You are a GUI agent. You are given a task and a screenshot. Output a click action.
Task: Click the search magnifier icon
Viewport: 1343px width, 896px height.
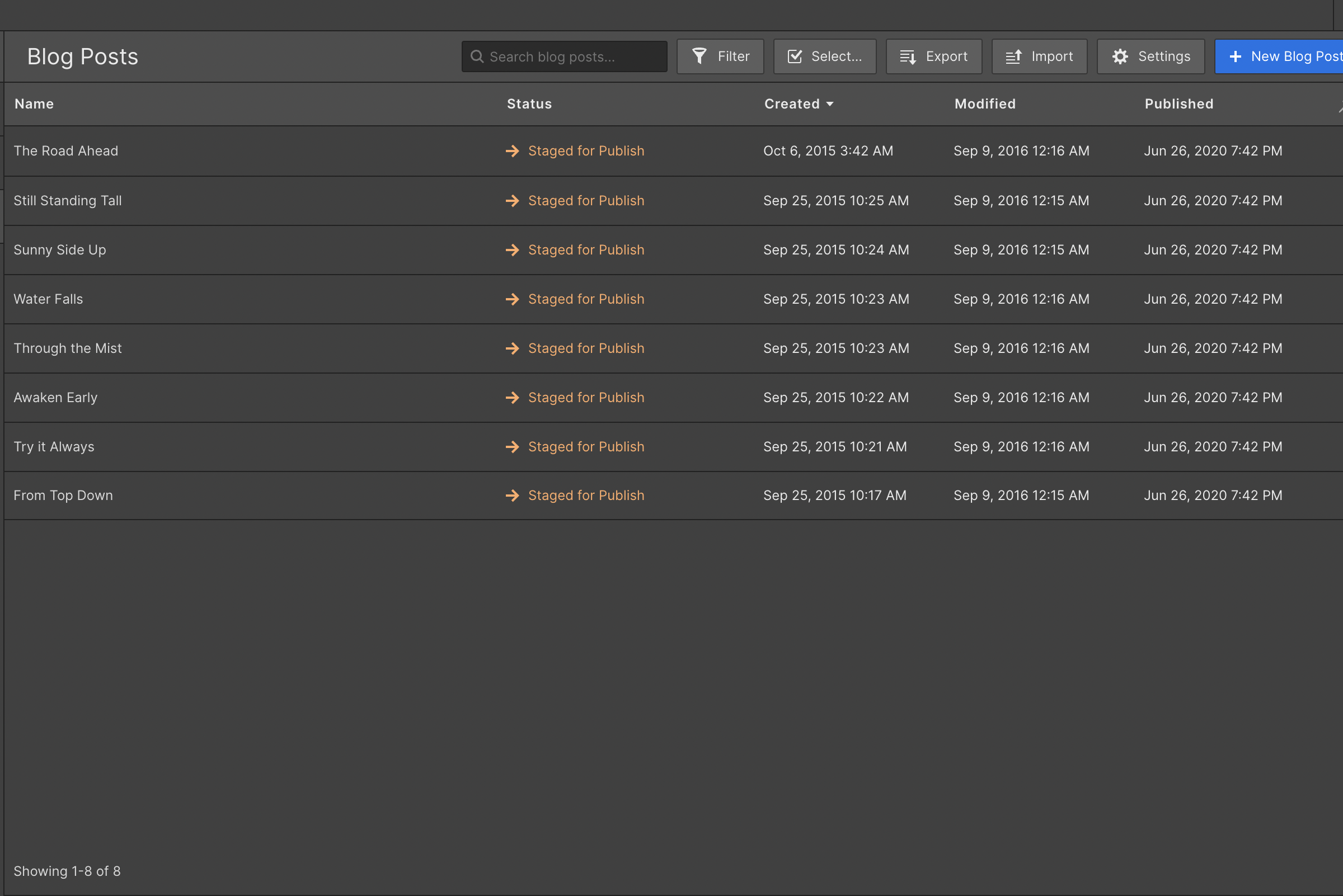[477, 56]
